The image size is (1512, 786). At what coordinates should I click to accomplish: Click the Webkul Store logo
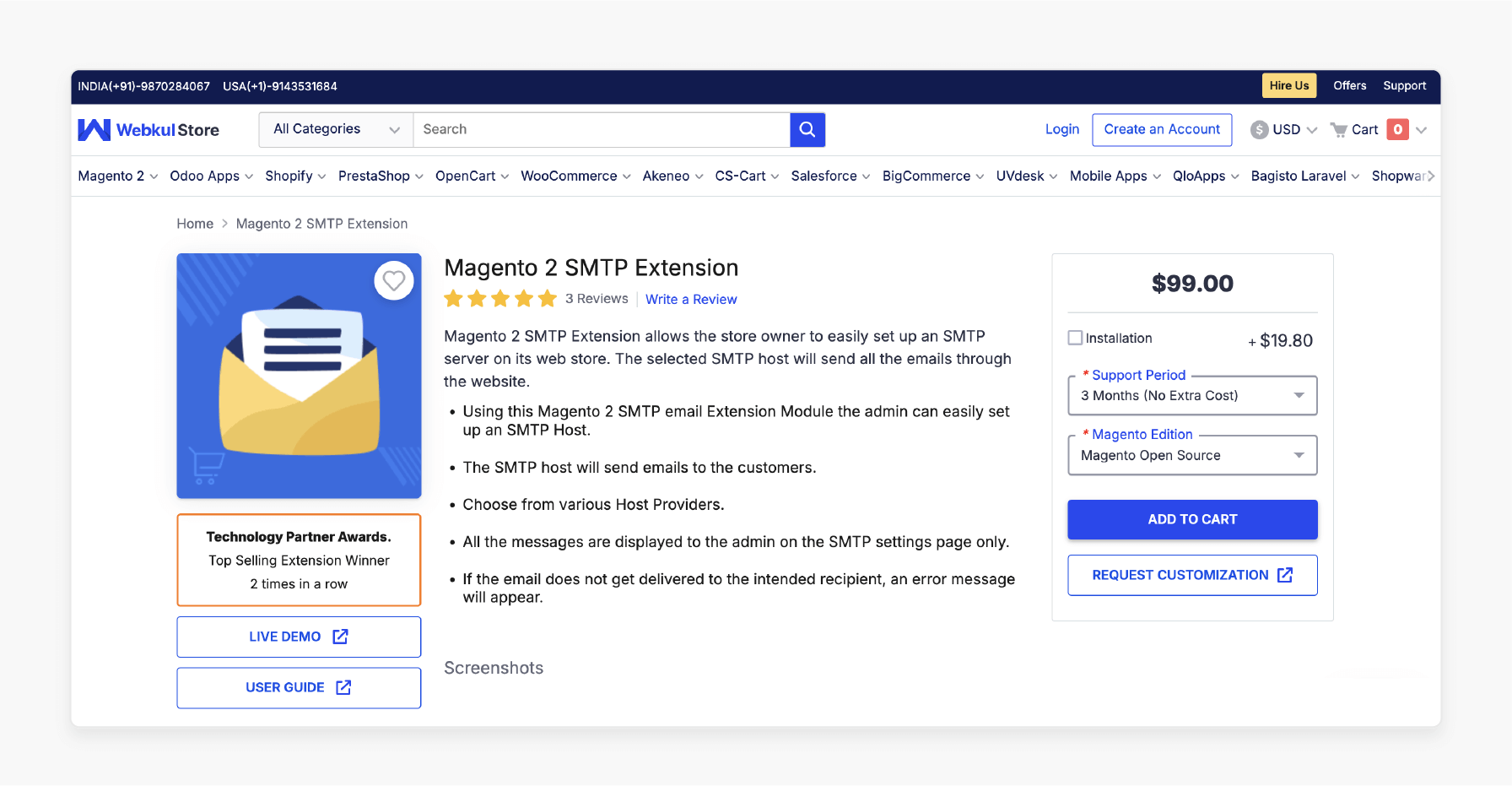click(x=148, y=130)
